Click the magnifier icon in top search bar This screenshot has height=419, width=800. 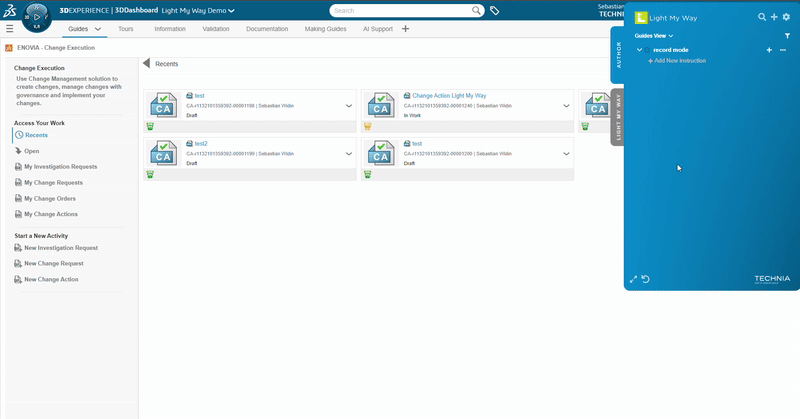[476, 10]
